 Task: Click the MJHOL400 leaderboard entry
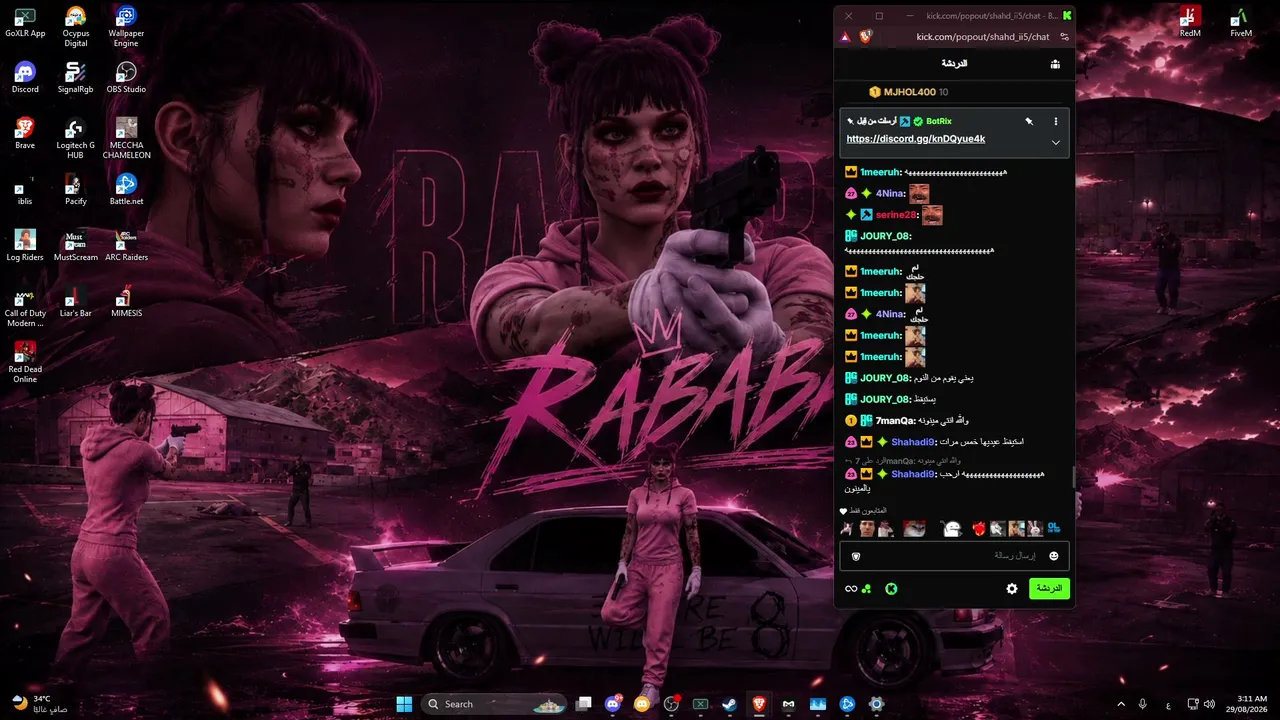click(908, 92)
